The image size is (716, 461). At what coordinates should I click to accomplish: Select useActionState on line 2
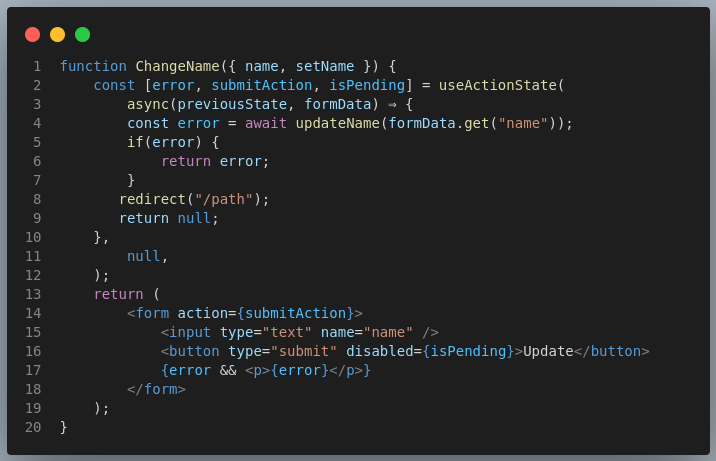coord(498,85)
